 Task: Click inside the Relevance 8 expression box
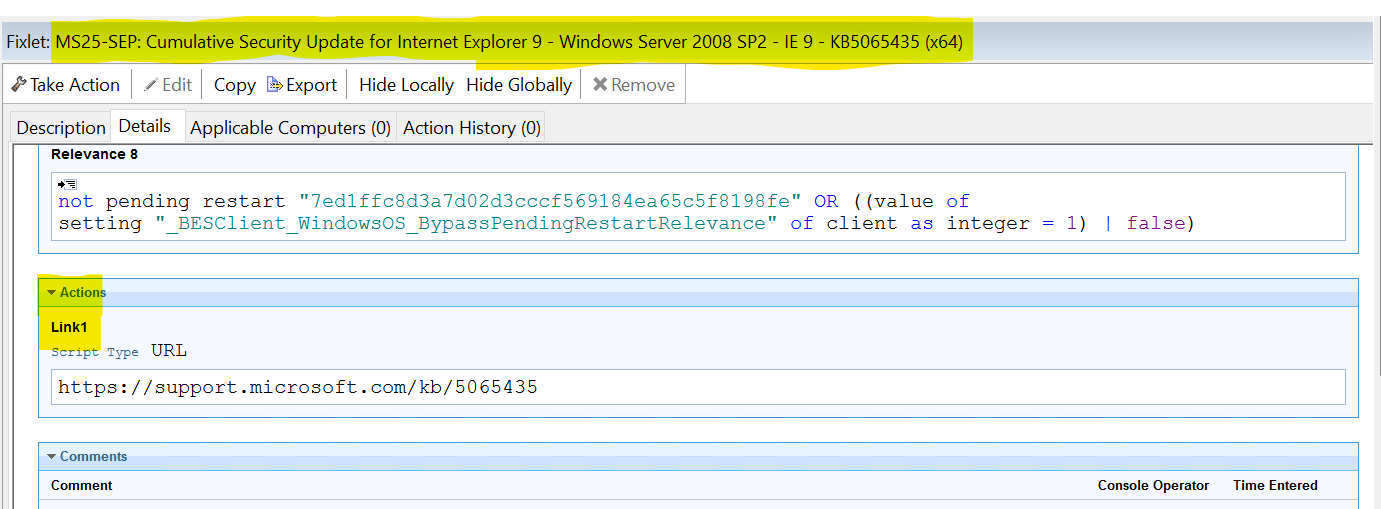tap(697, 212)
